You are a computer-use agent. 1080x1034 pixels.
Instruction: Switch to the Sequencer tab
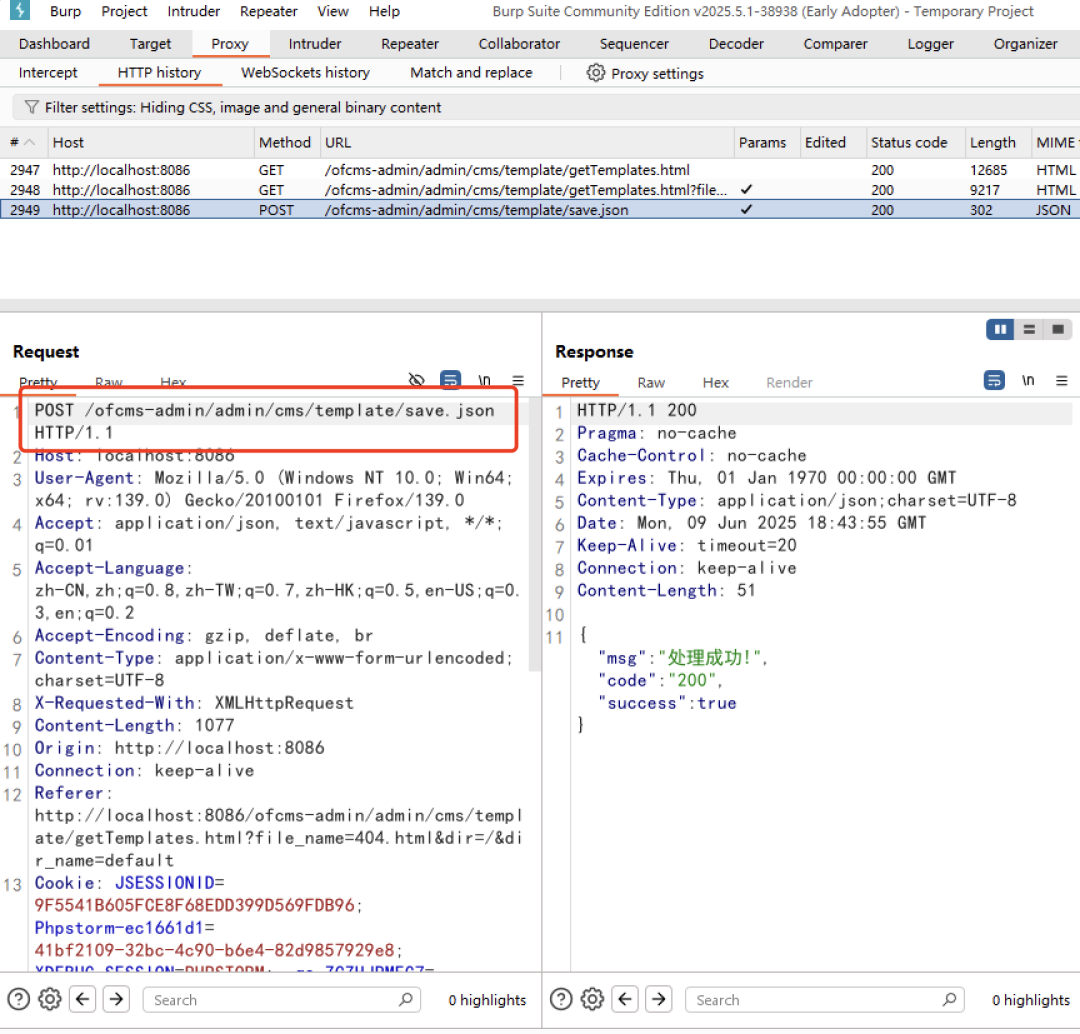click(x=634, y=43)
